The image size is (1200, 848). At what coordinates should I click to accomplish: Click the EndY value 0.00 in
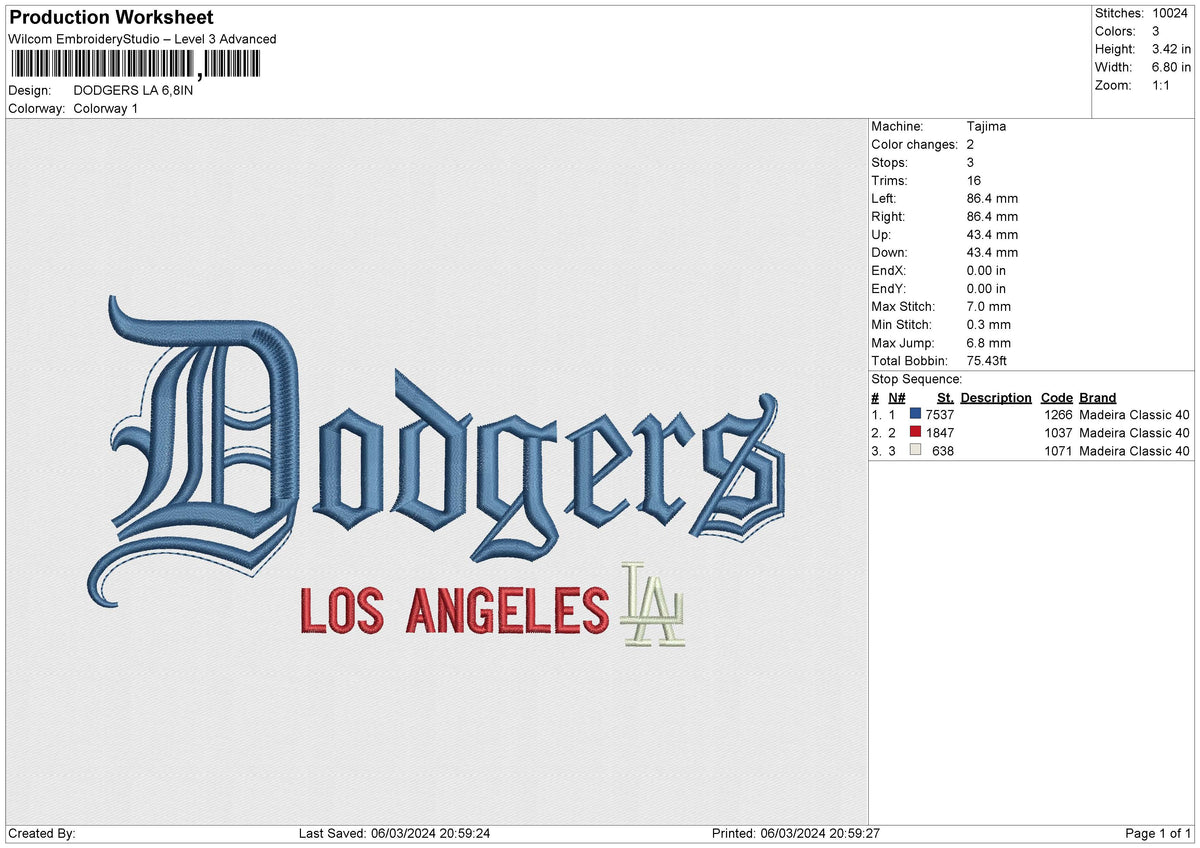click(x=986, y=288)
